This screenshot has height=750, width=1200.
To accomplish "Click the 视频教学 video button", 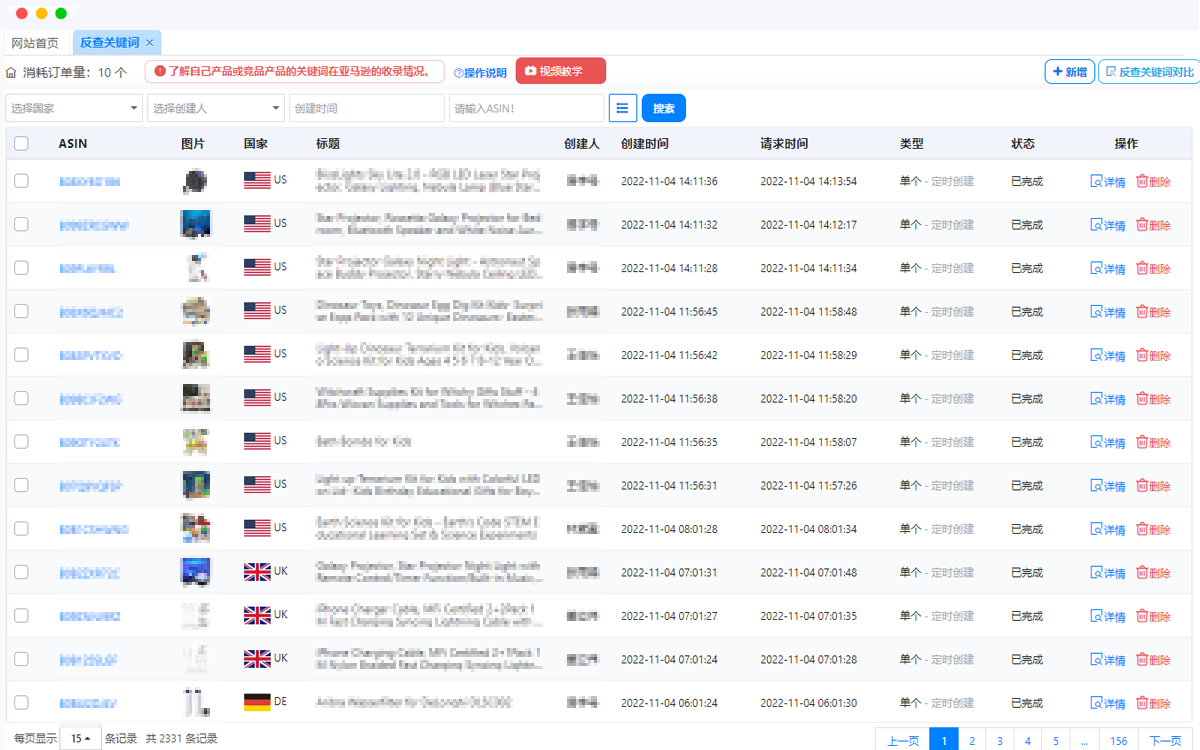I will [560, 71].
